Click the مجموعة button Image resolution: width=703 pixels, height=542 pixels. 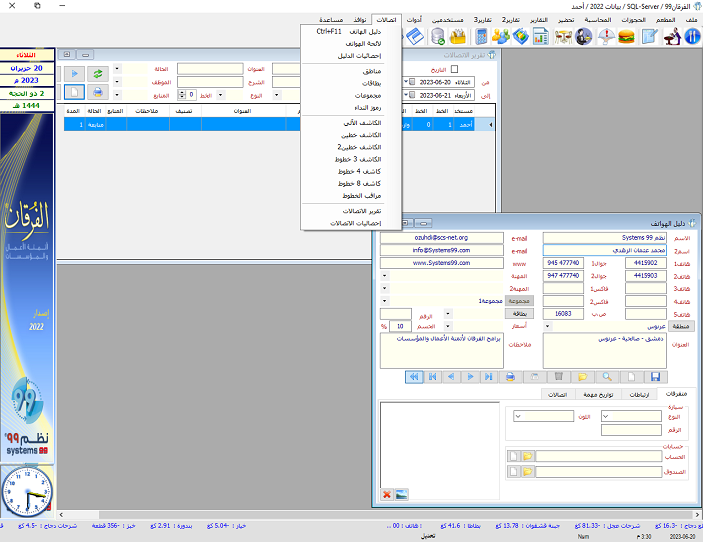pyautogui.click(x=522, y=300)
